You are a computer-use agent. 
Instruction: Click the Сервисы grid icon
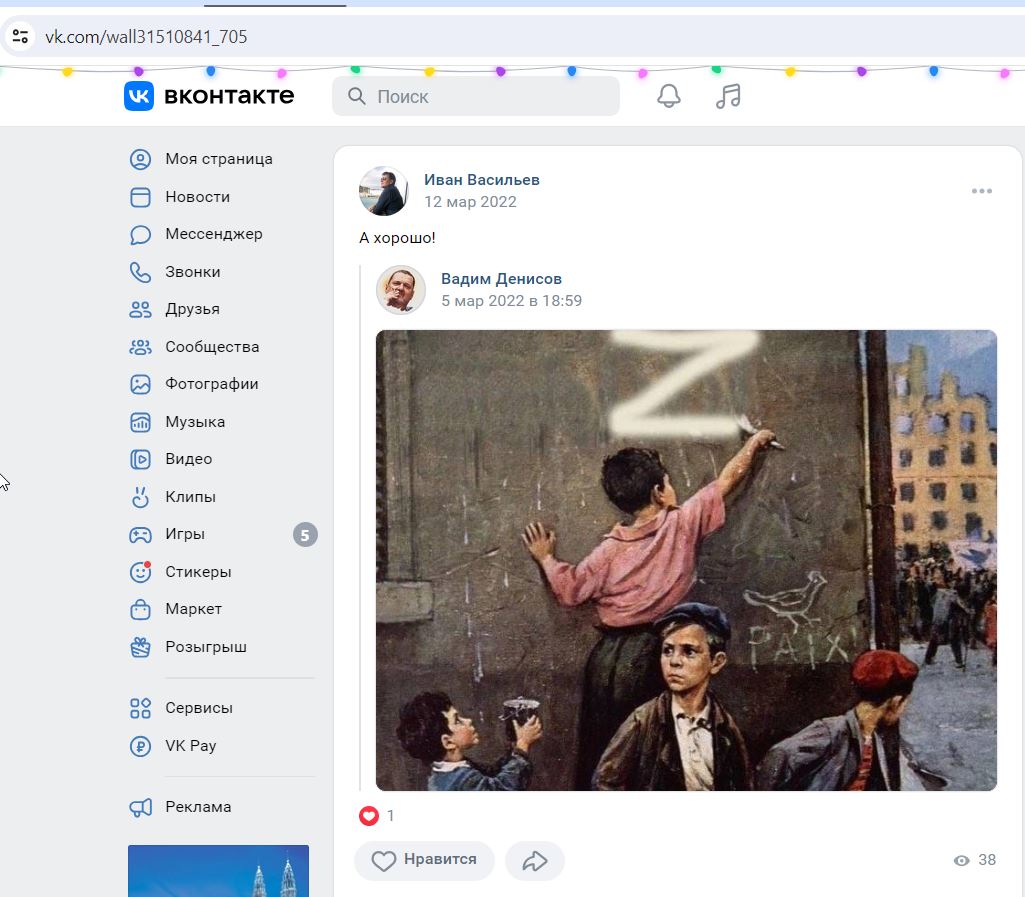click(140, 708)
